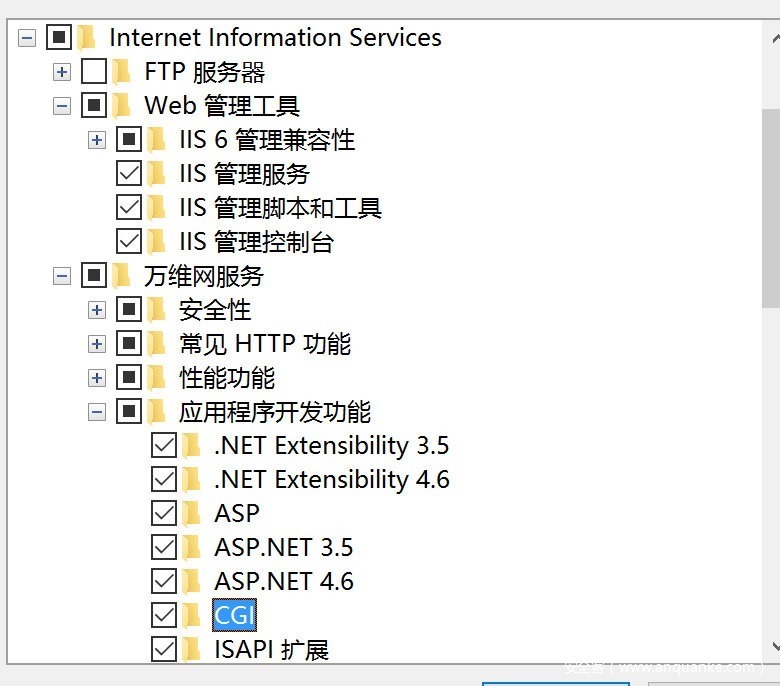Enable the FTP 服务器 checkbox
Image resolution: width=780 pixels, height=686 pixels.
(x=93, y=72)
